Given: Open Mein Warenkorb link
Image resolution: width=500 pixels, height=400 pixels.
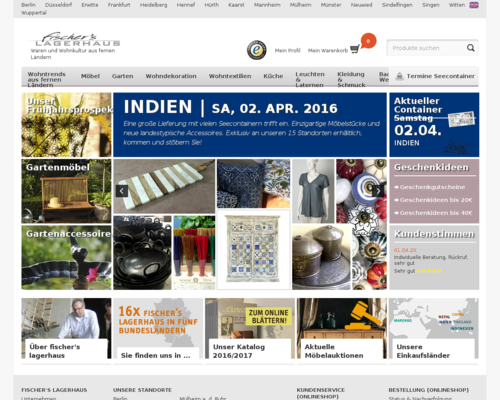Looking at the screenshot, I should (328, 51).
